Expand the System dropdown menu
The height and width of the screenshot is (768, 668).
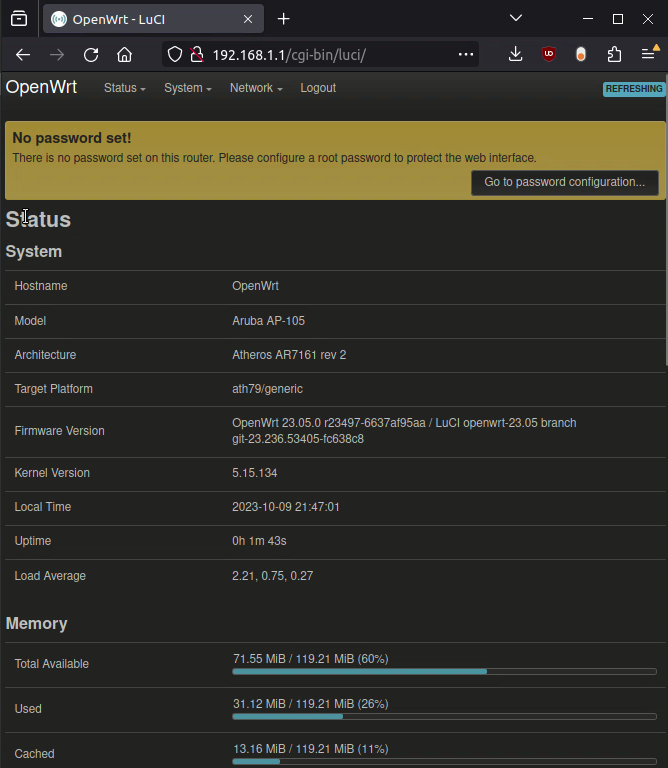tap(188, 88)
